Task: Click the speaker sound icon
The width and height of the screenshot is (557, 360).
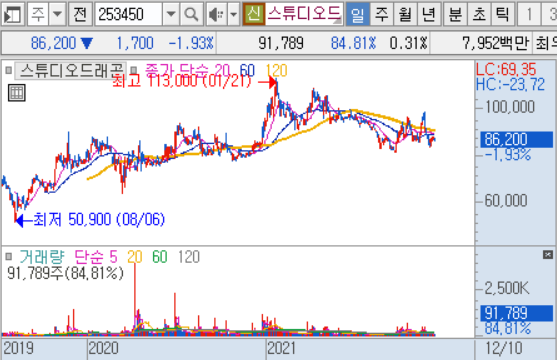Action: coord(216,14)
